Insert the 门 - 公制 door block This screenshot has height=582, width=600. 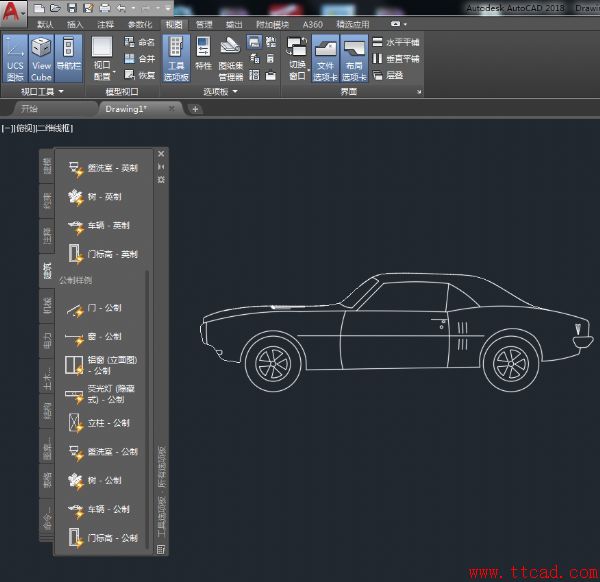95,308
